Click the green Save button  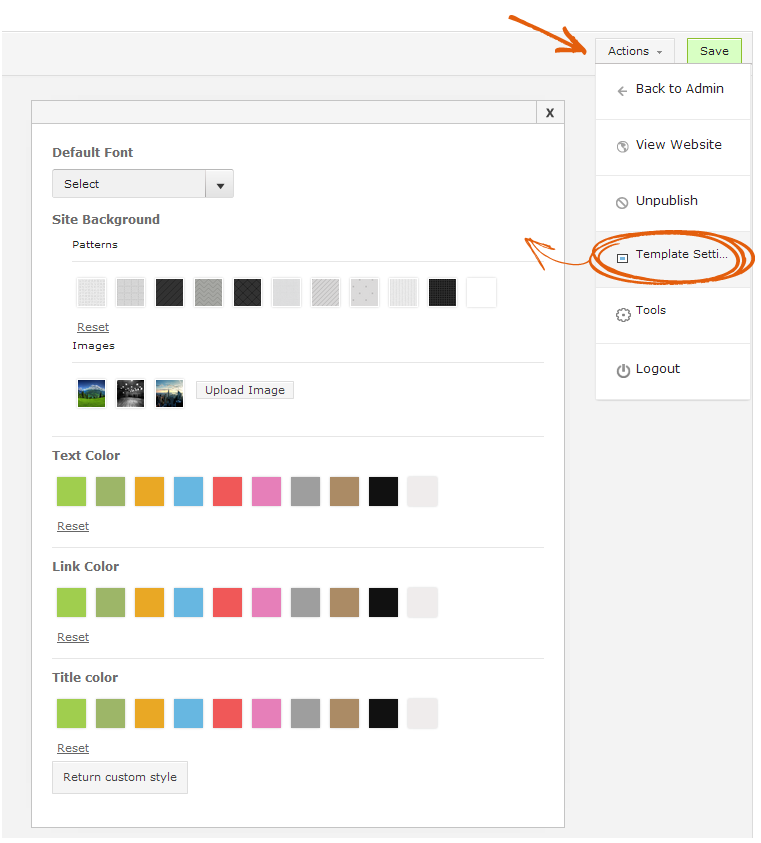714,51
